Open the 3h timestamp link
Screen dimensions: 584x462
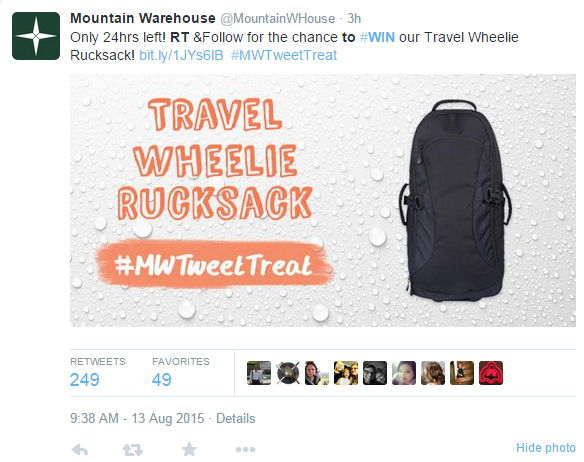click(354, 18)
